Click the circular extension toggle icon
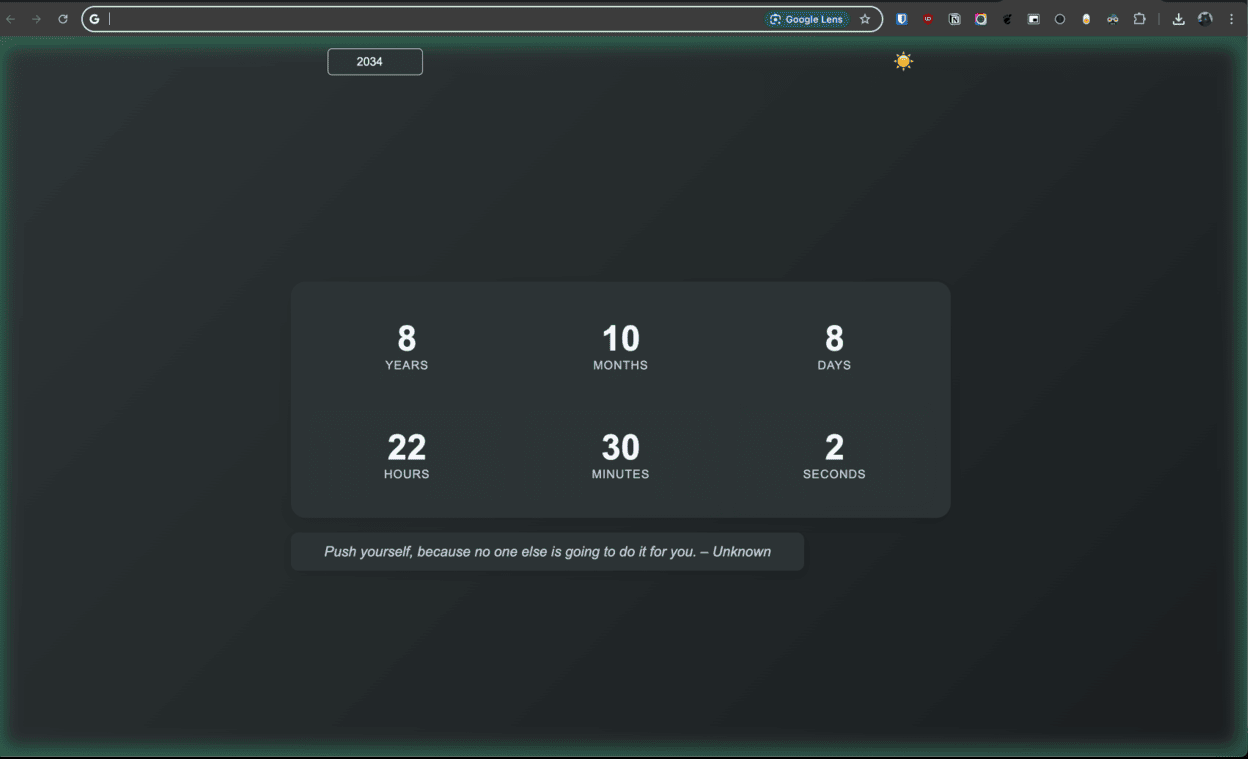 click(1060, 18)
